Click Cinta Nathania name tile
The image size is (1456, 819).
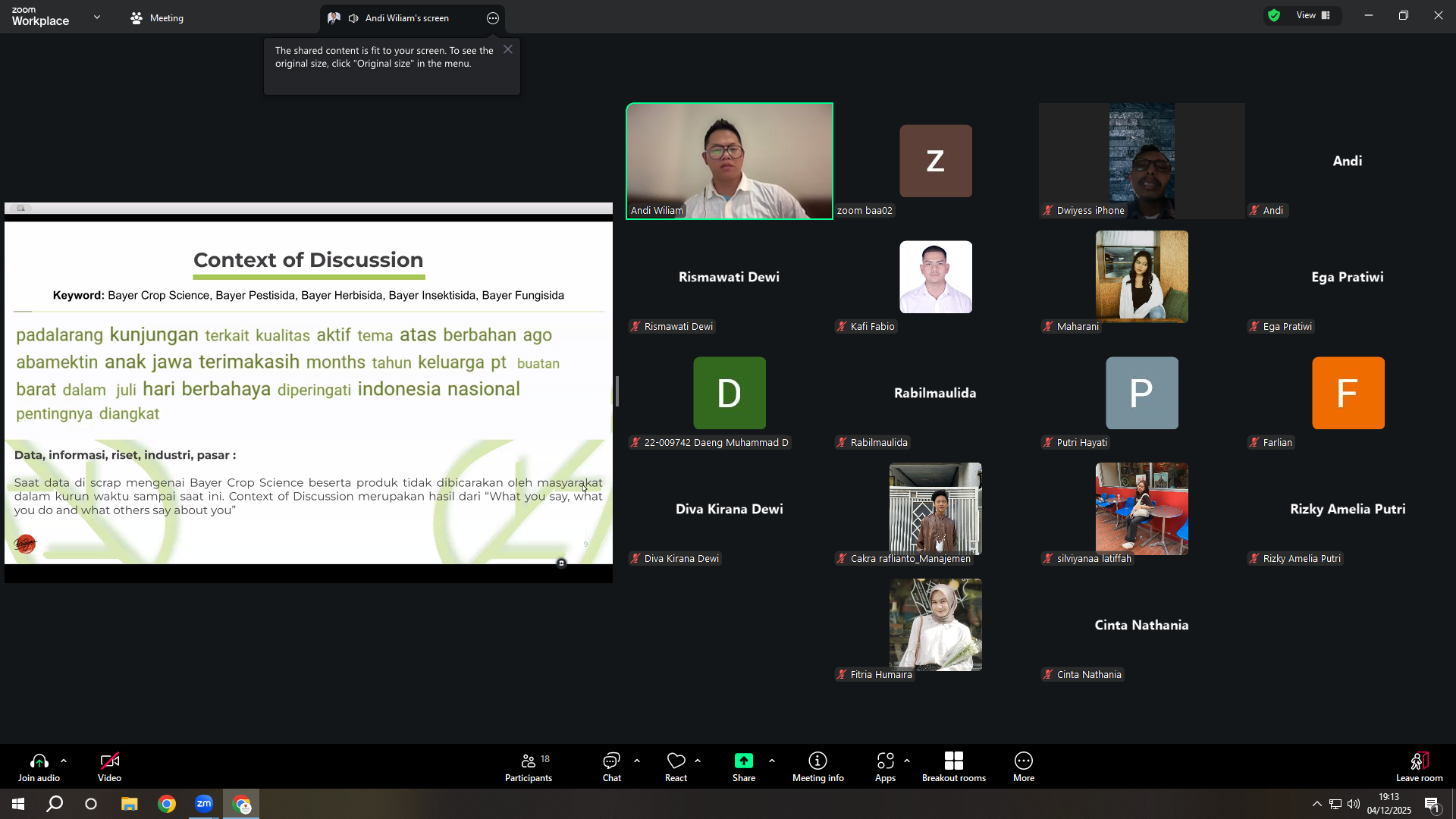coord(1142,625)
